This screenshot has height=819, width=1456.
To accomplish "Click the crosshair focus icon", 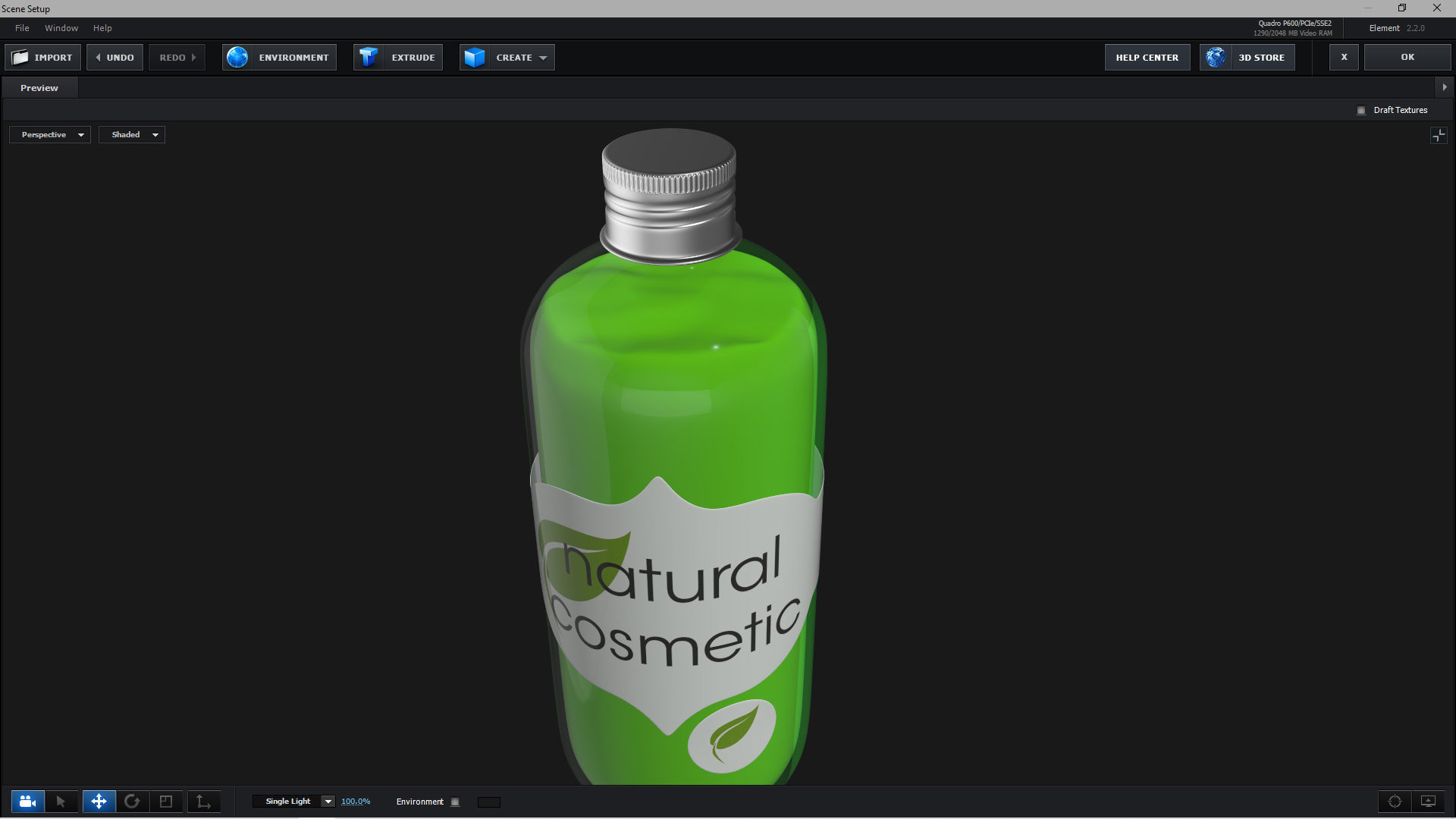I will tap(1395, 802).
